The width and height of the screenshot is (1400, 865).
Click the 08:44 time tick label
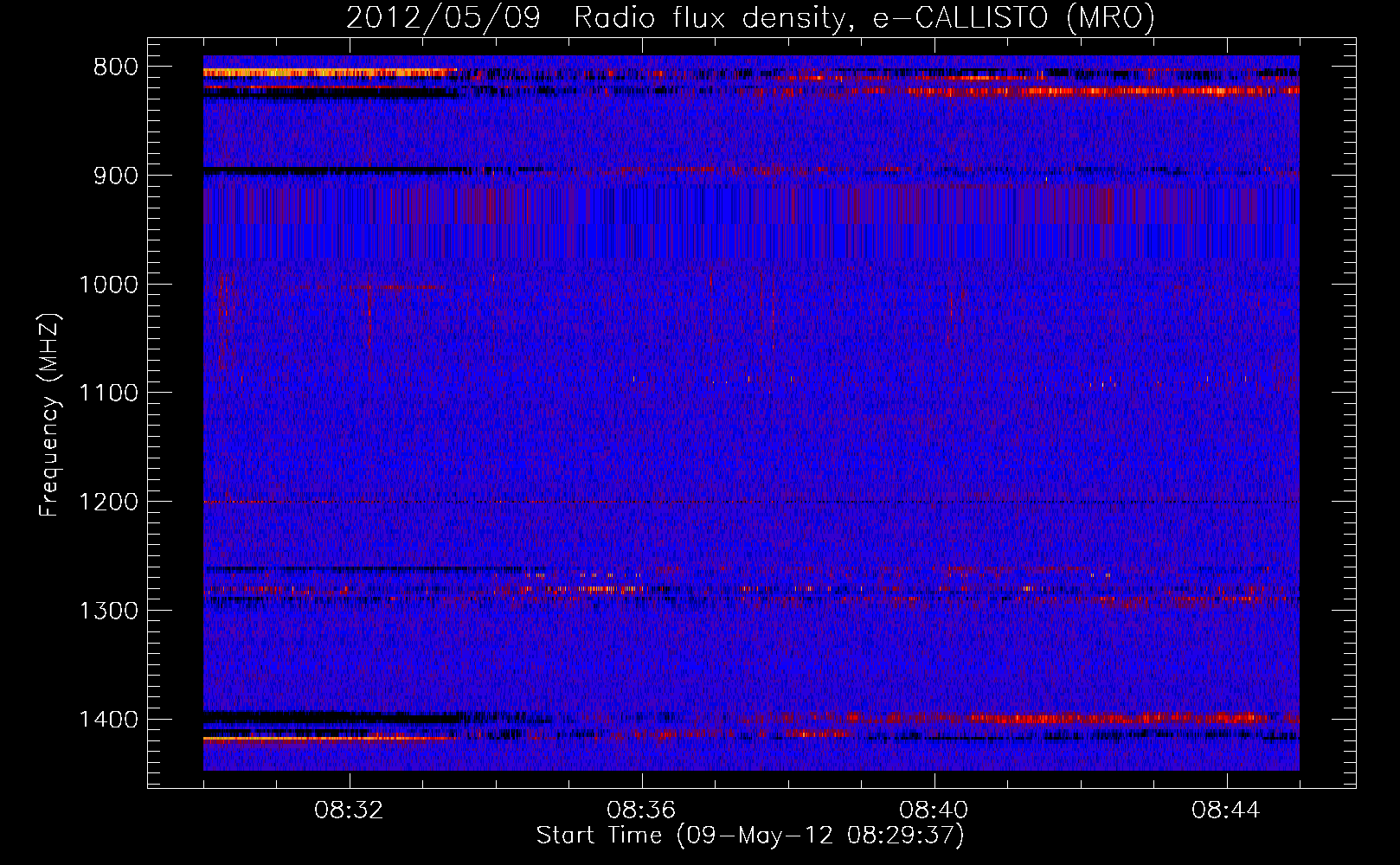point(1226,811)
